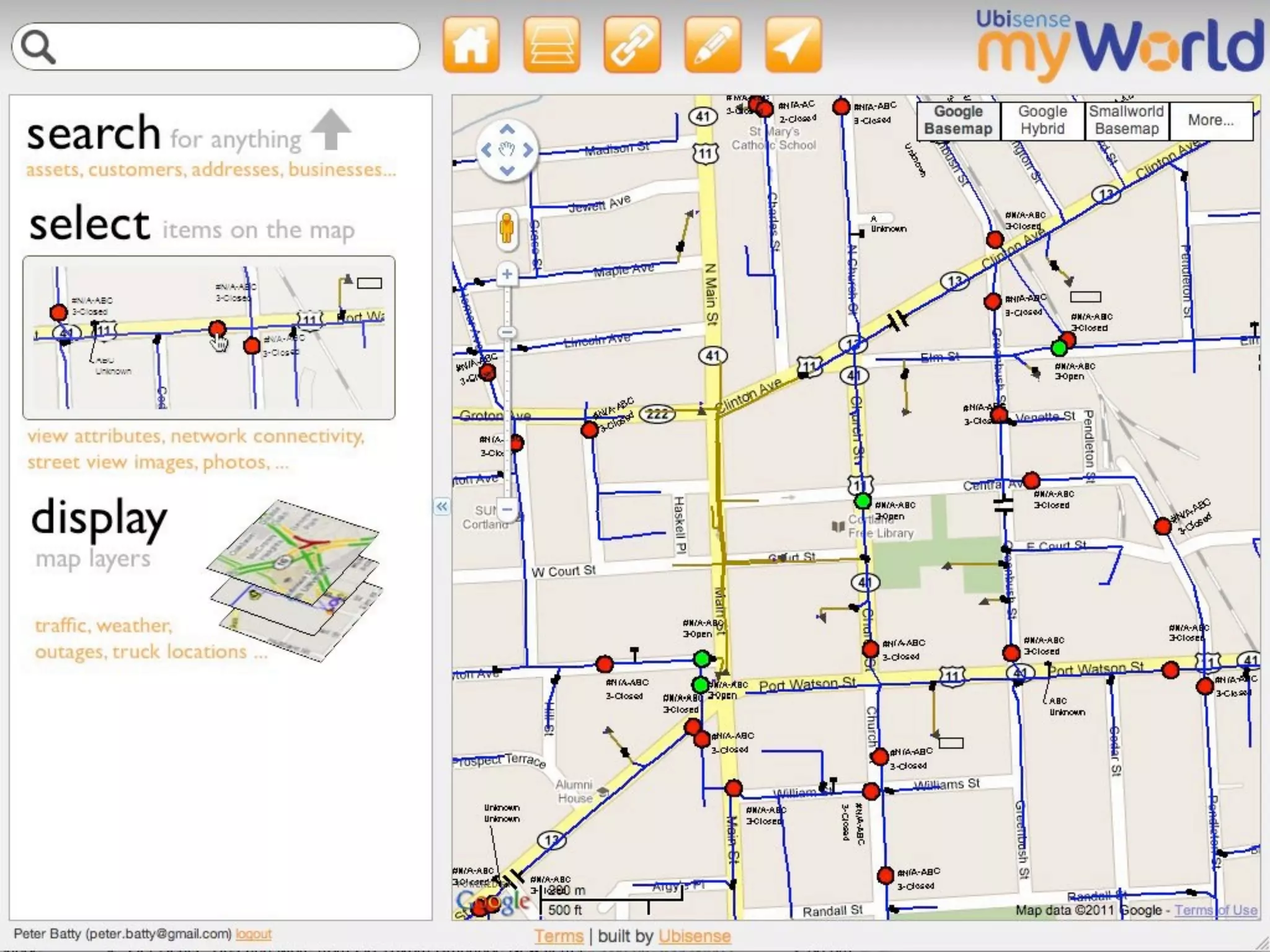Expand the More... basemap options
The height and width of the screenshot is (952, 1270).
point(1210,120)
